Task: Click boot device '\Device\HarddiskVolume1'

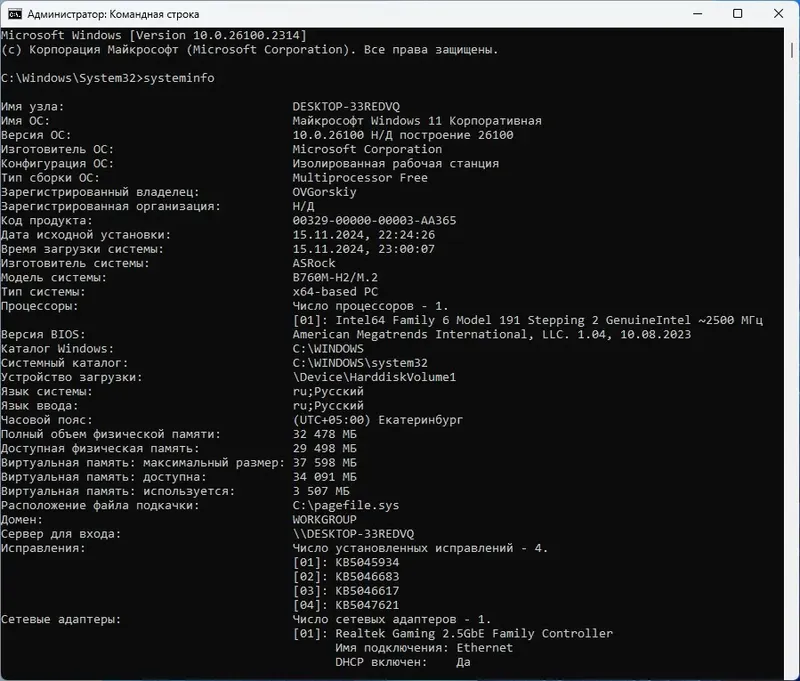Action: coord(374,377)
